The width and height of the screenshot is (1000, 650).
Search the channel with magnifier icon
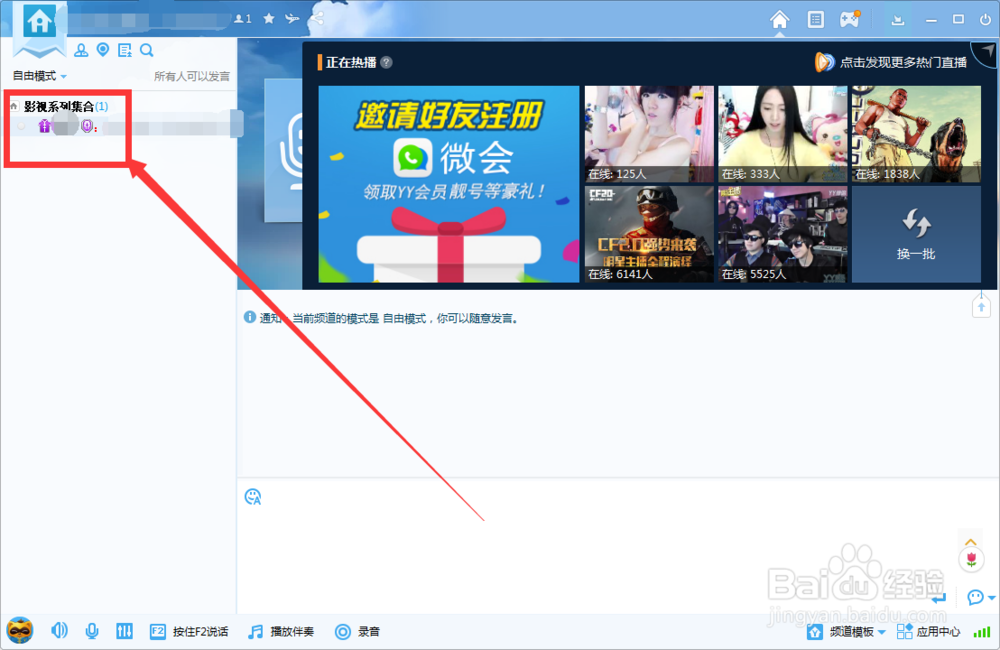pos(147,50)
